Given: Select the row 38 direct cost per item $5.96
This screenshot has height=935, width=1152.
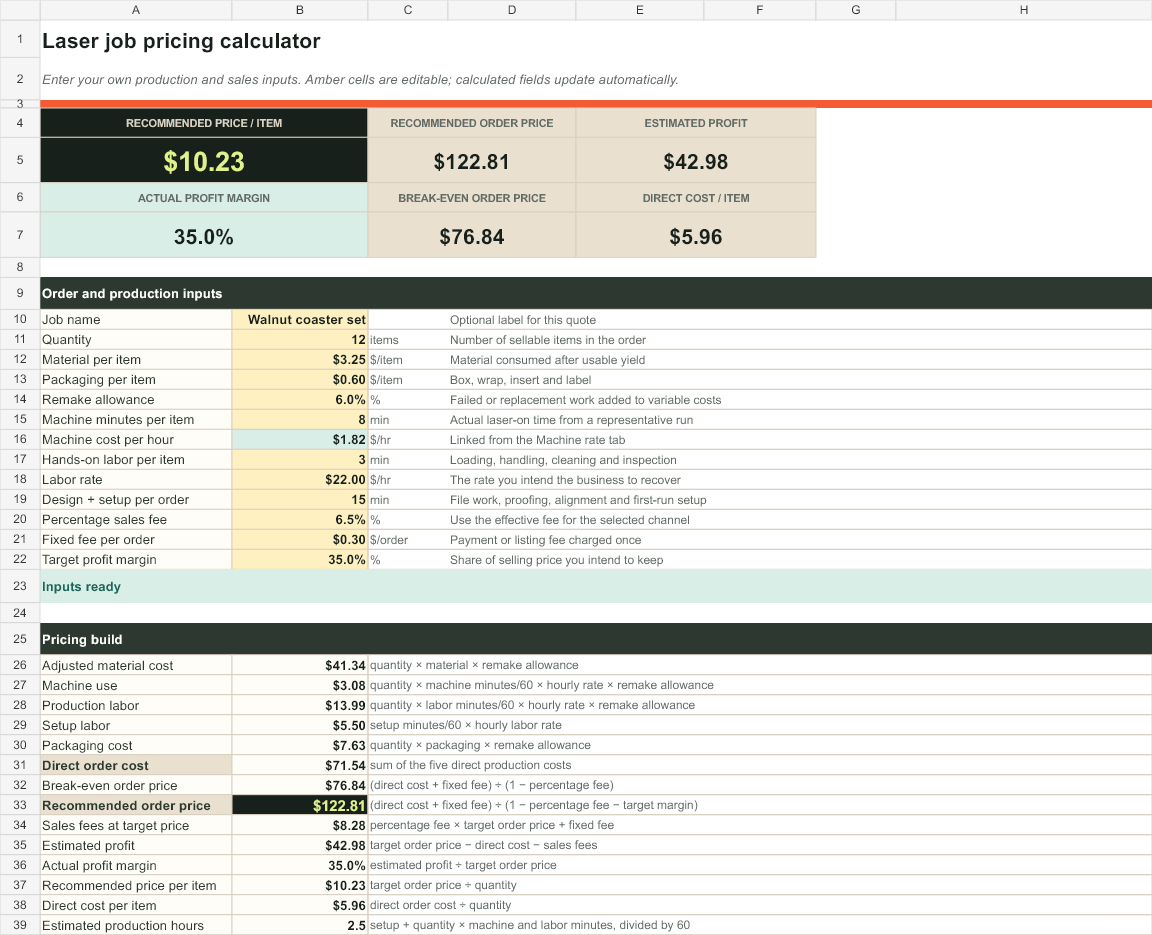Looking at the screenshot, I should (x=300, y=905).
